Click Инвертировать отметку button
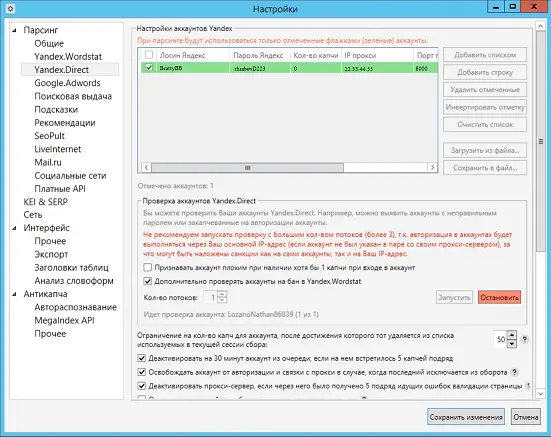 [485, 107]
